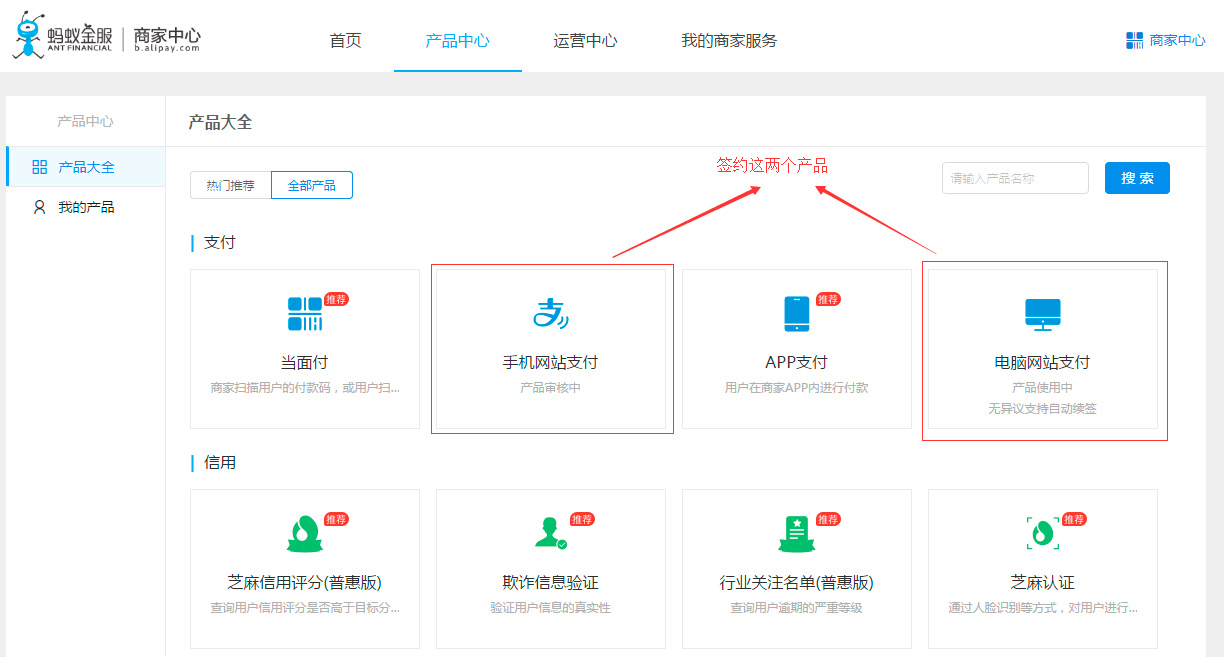
Task: Click the 当面付 QR code icon
Action: (305, 314)
